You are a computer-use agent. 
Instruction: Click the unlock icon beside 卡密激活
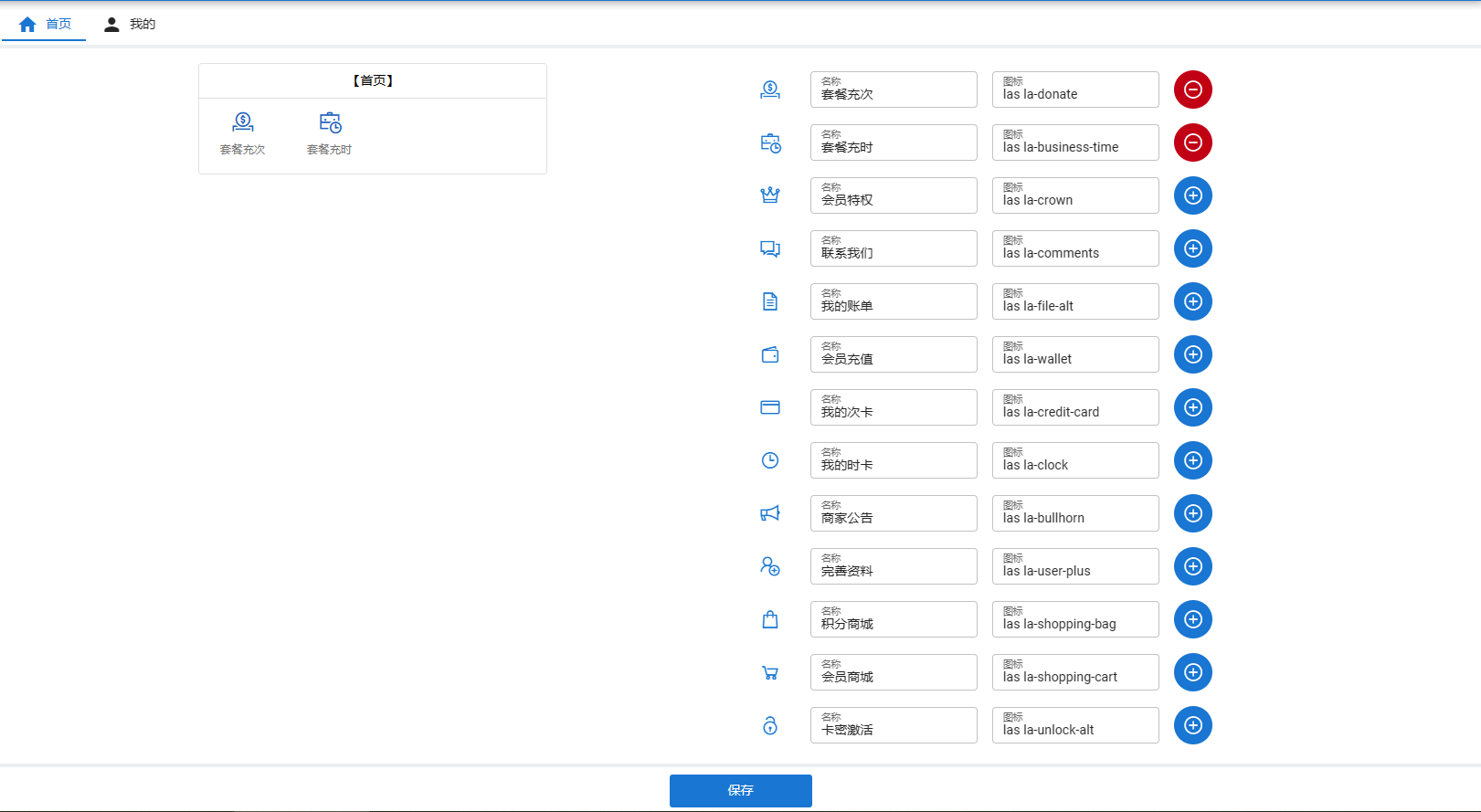point(770,725)
